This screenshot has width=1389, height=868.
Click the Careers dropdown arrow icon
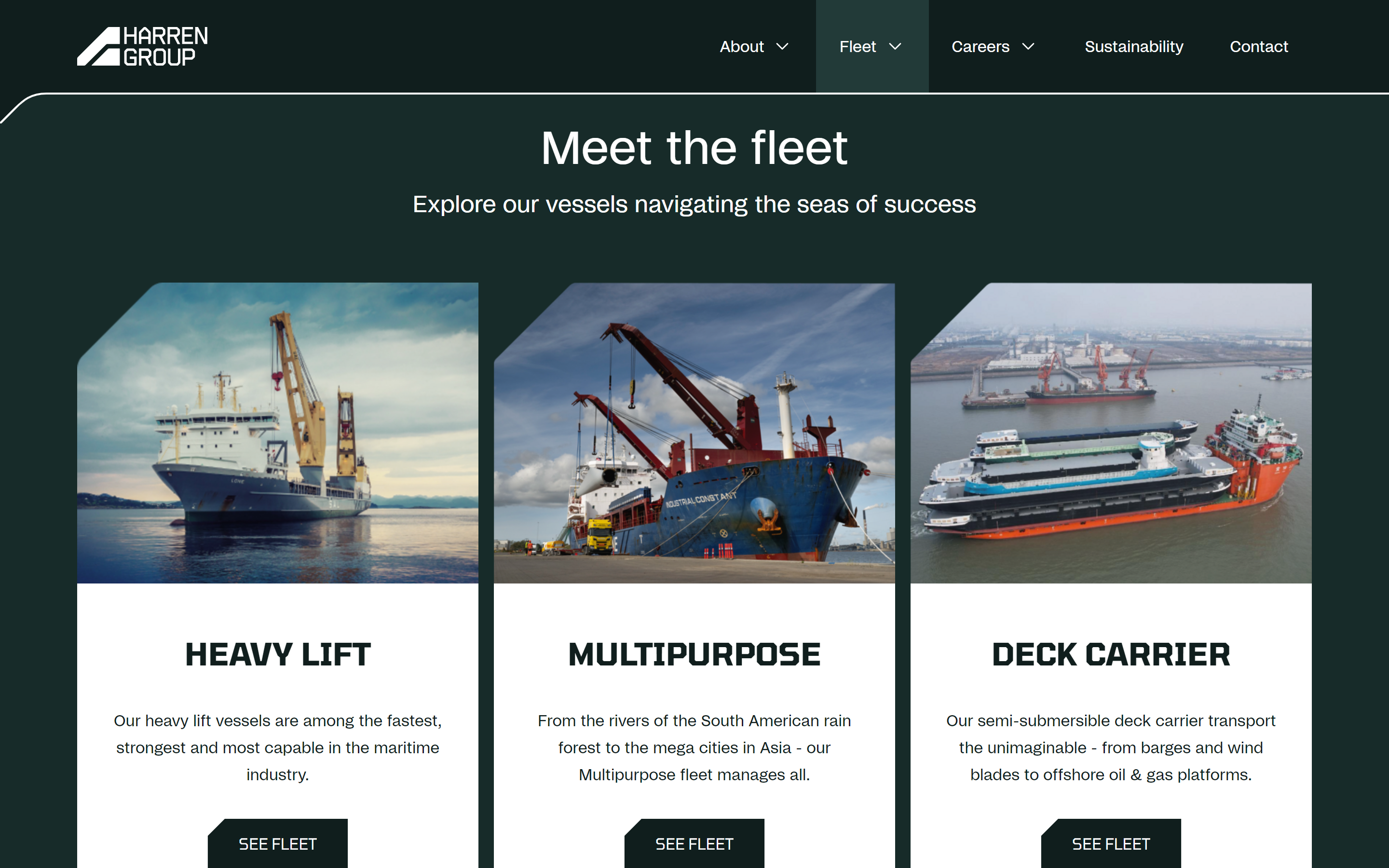[x=1030, y=46]
